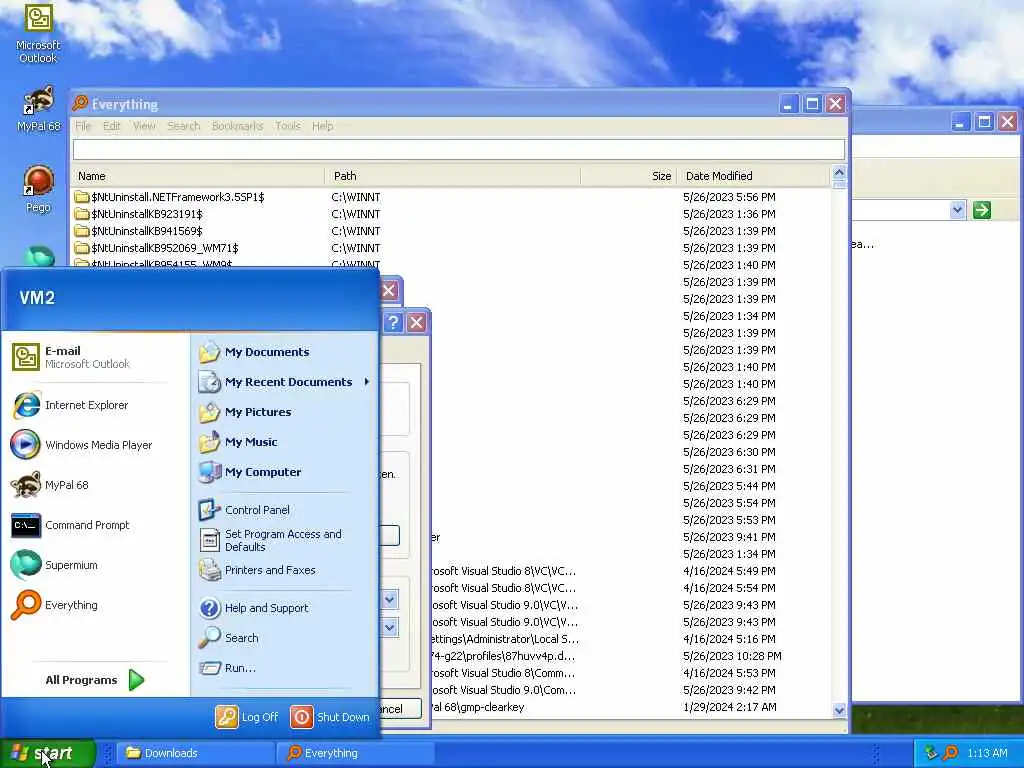
Task: Open My Documents folder
Action: coord(285,352)
